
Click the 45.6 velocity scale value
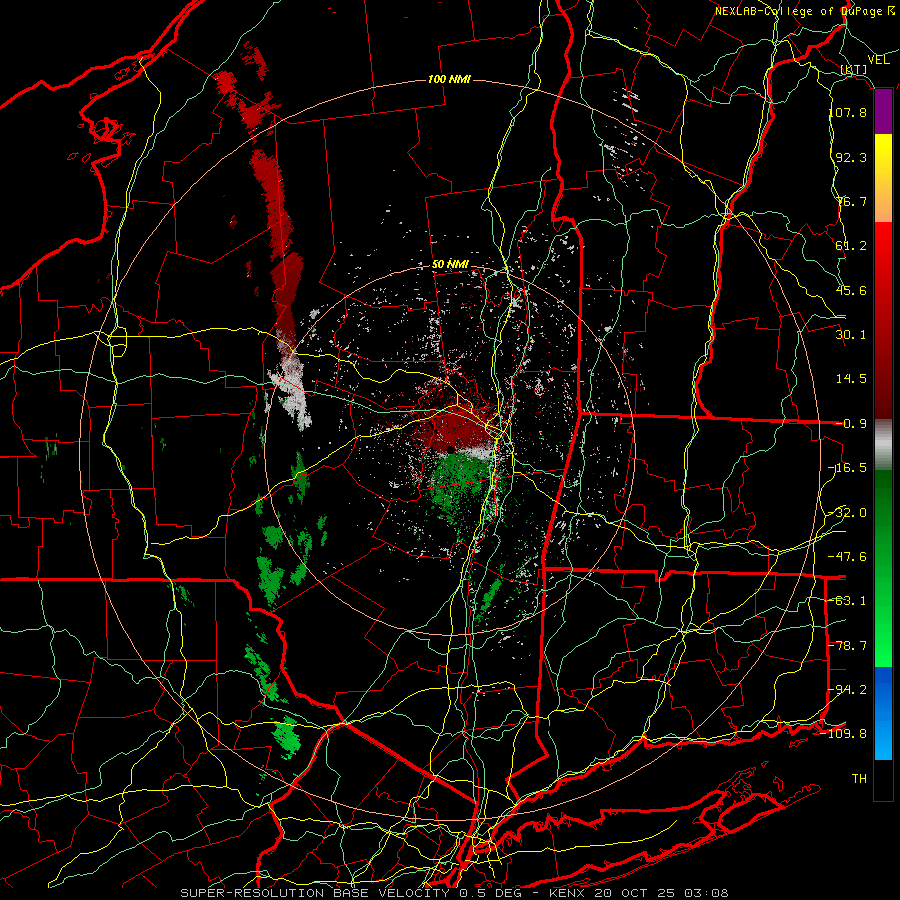coord(851,290)
